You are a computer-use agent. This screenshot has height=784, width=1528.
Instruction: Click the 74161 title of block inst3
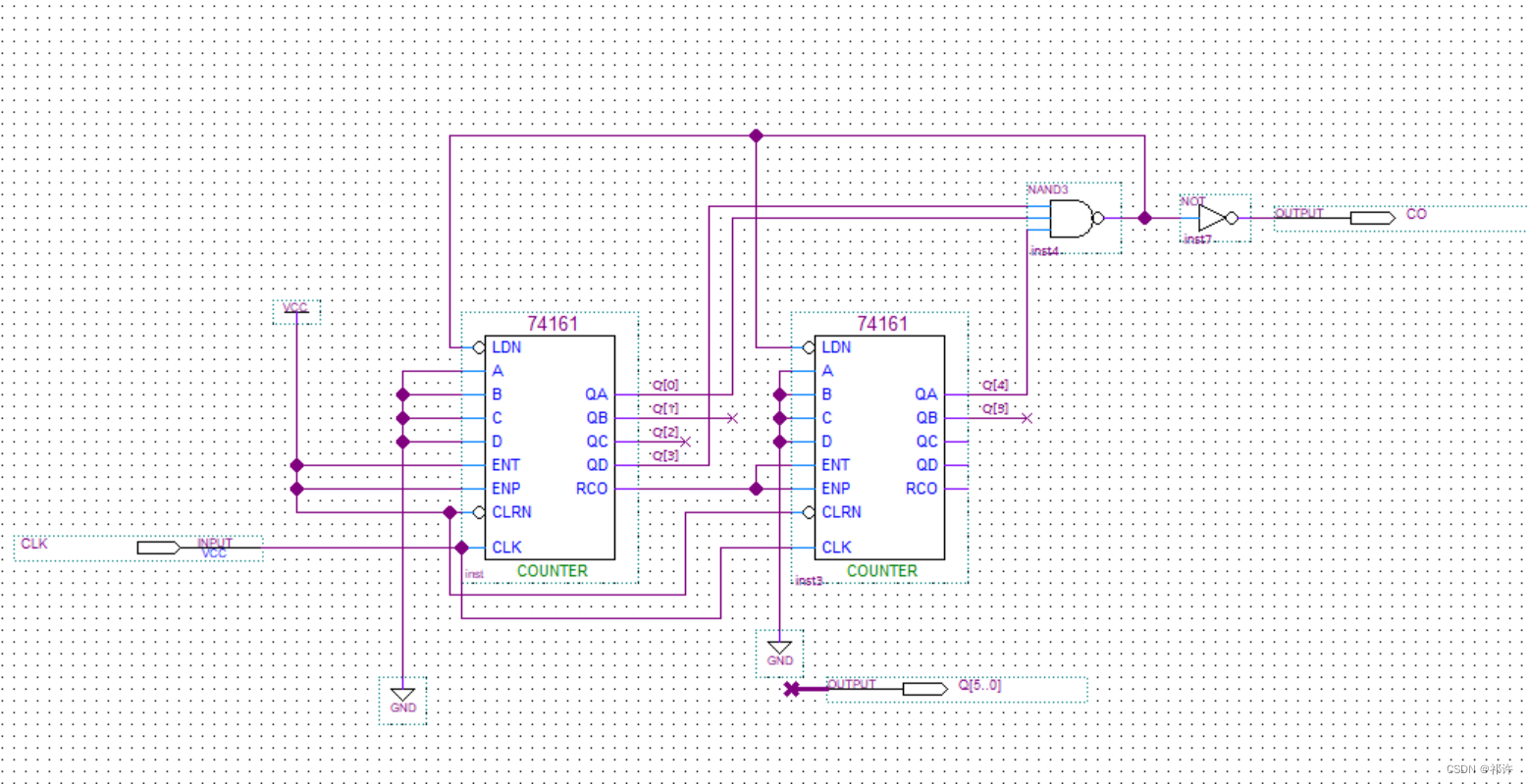coord(882,324)
